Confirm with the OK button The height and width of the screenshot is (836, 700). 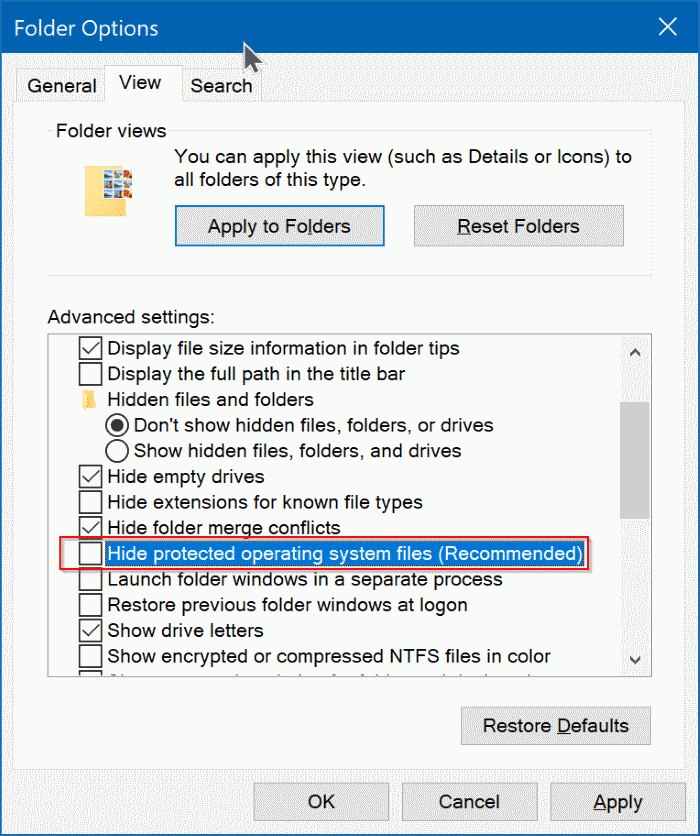coord(321,802)
